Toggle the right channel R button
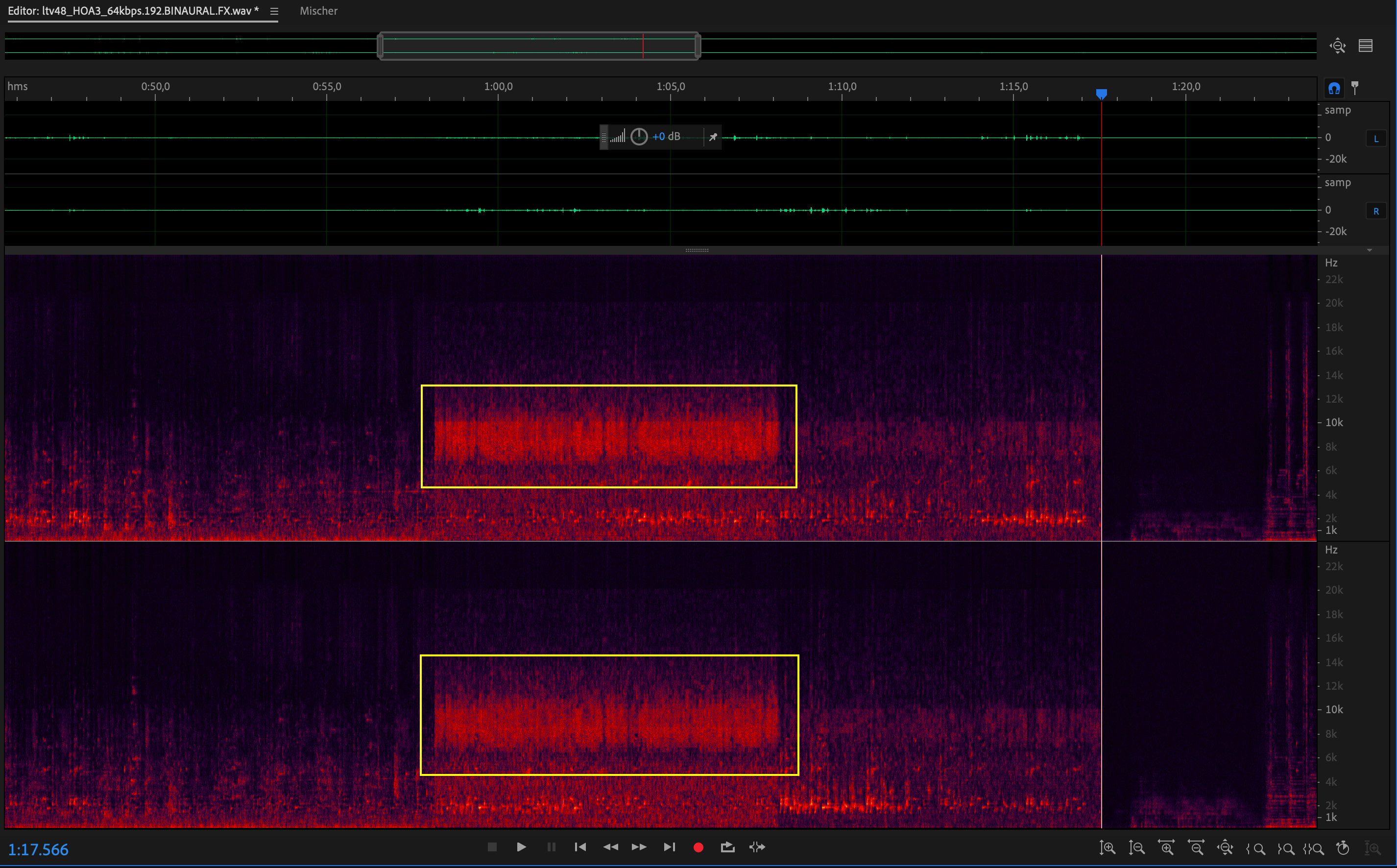Image resolution: width=1397 pixels, height=868 pixels. tap(1376, 211)
